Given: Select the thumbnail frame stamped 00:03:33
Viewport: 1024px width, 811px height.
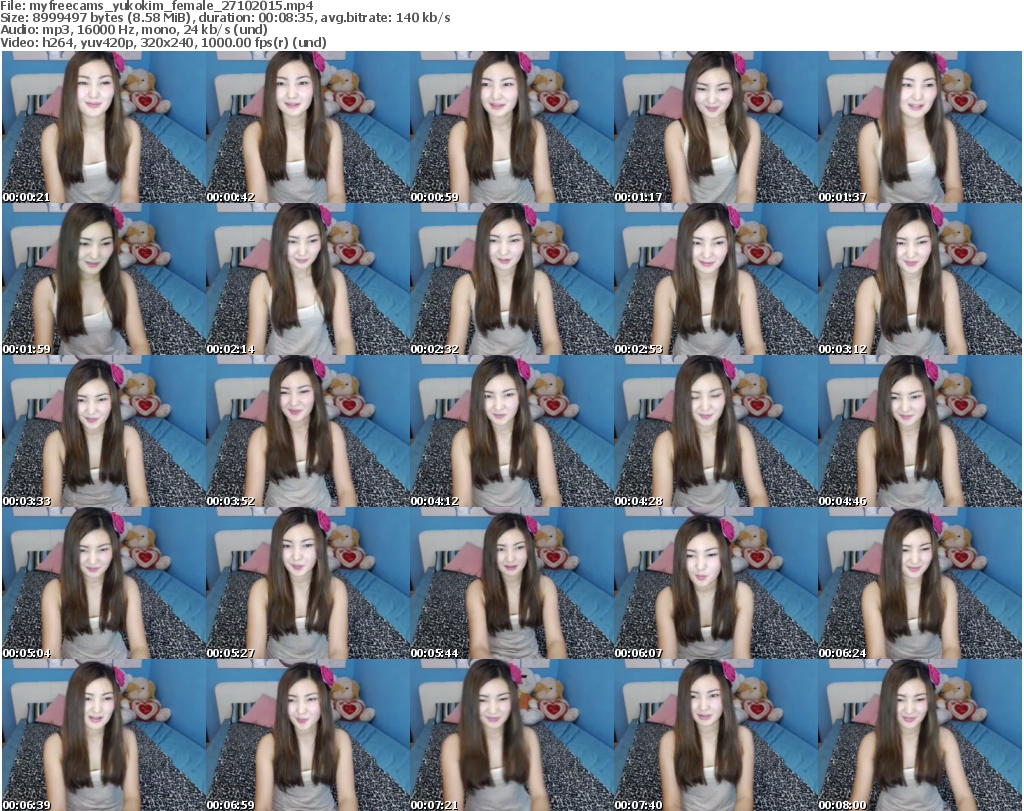Looking at the screenshot, I should [104, 431].
